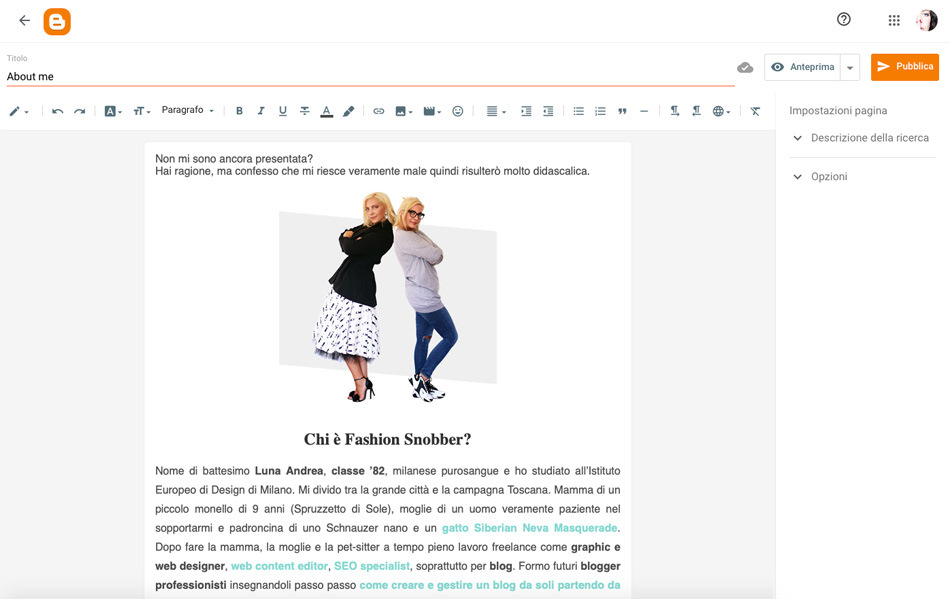Toggle the numbered list
The image size is (950, 599).
point(600,111)
